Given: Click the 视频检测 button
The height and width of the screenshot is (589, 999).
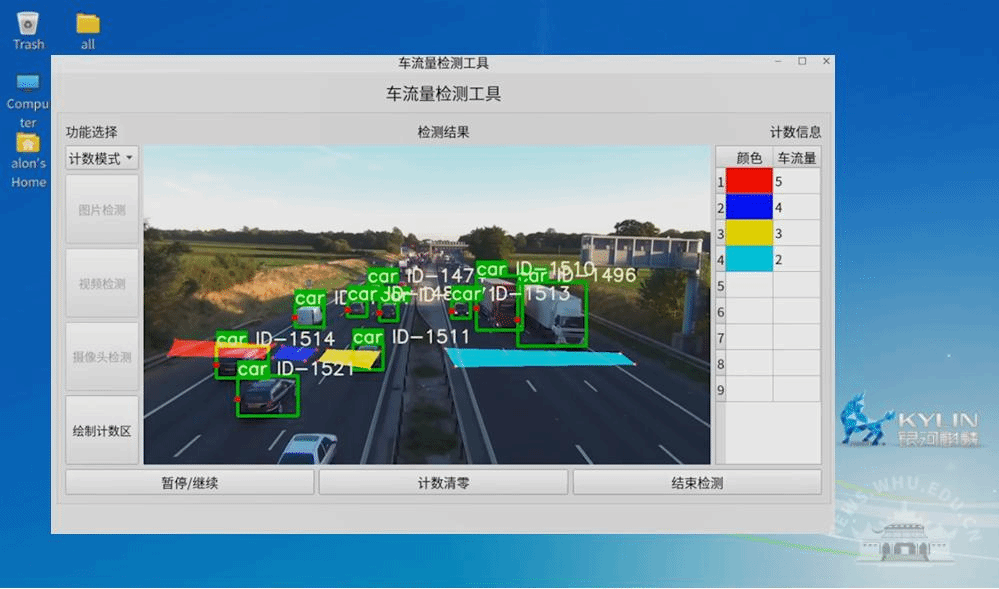Looking at the screenshot, I should point(102,283).
